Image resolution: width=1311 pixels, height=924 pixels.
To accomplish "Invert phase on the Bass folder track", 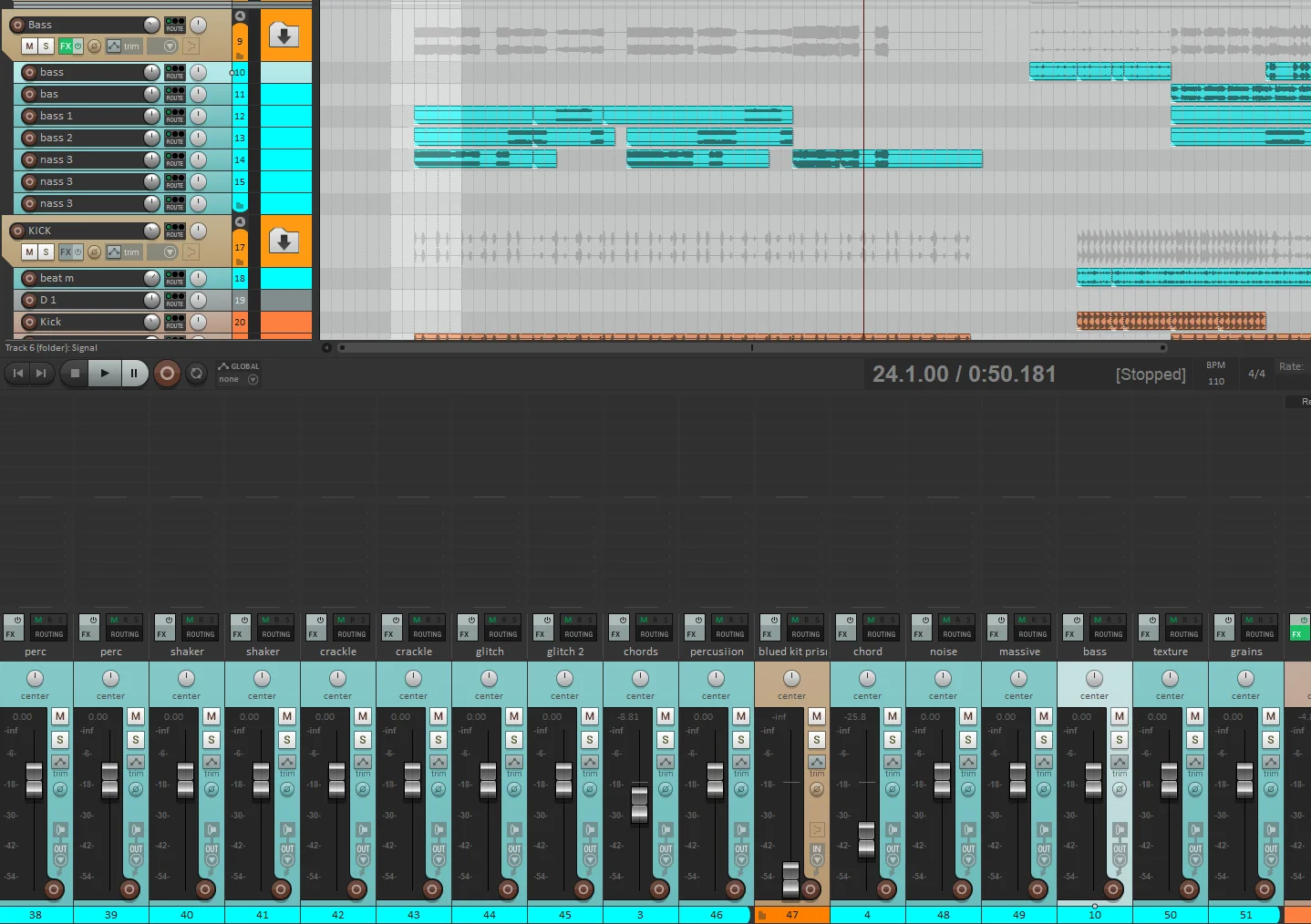I will [94, 46].
